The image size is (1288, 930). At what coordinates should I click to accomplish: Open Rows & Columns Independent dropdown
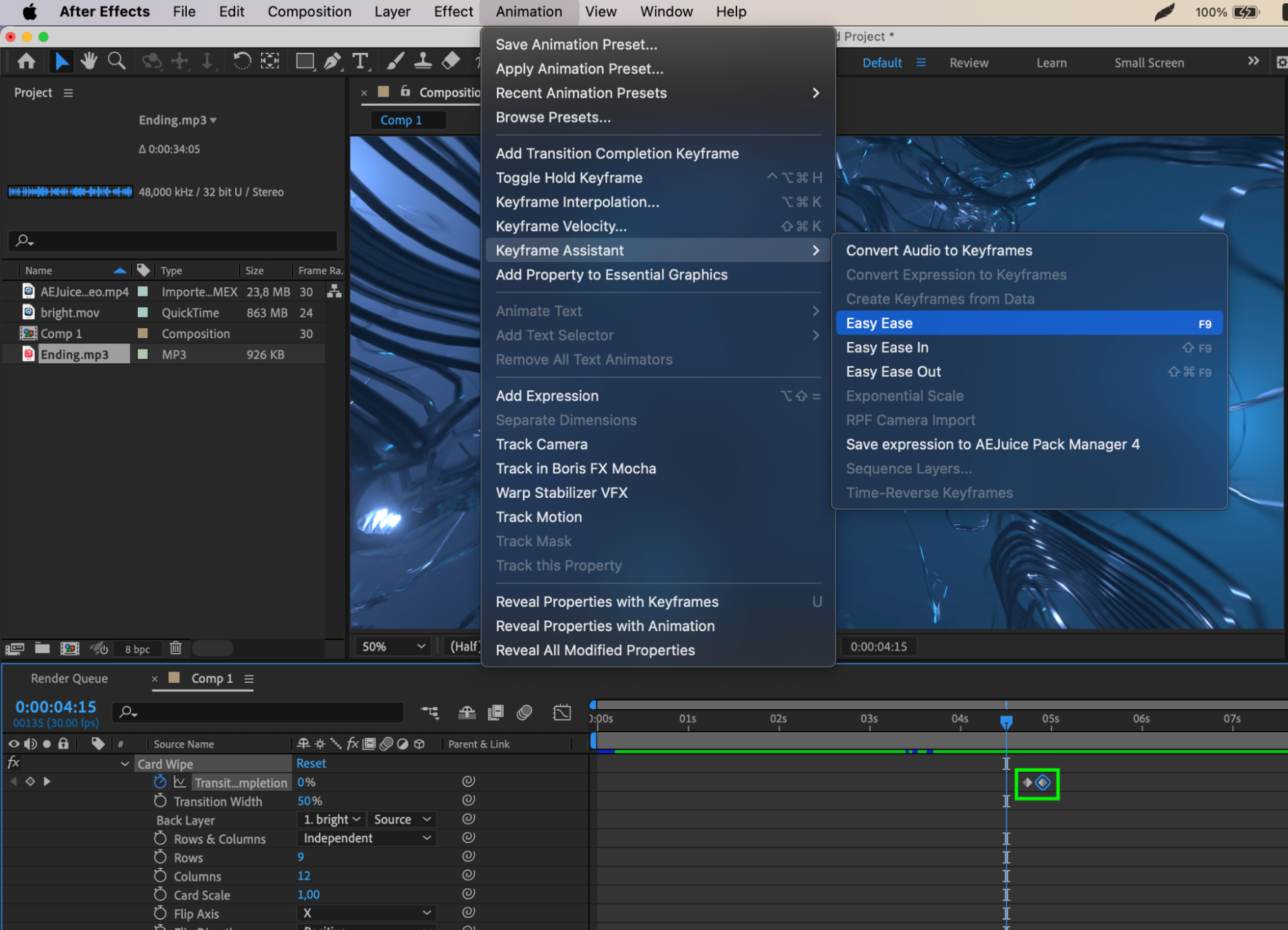click(x=366, y=838)
